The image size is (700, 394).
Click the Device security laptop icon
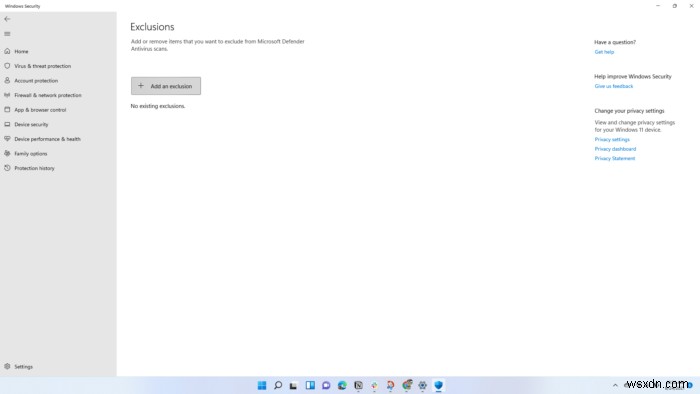[x=7, y=124]
